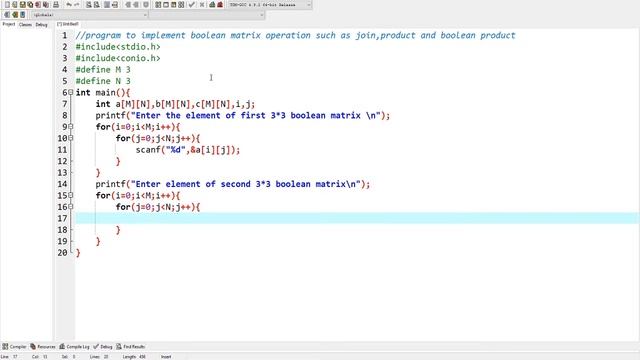Open the Compile Log bottom tab
Image resolution: width=640 pixels, height=360 pixels.
pos(74,347)
